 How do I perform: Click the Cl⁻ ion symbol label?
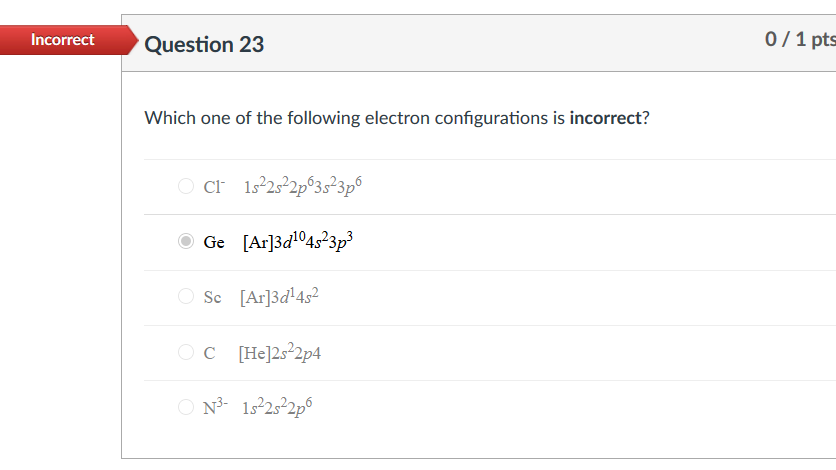214,186
